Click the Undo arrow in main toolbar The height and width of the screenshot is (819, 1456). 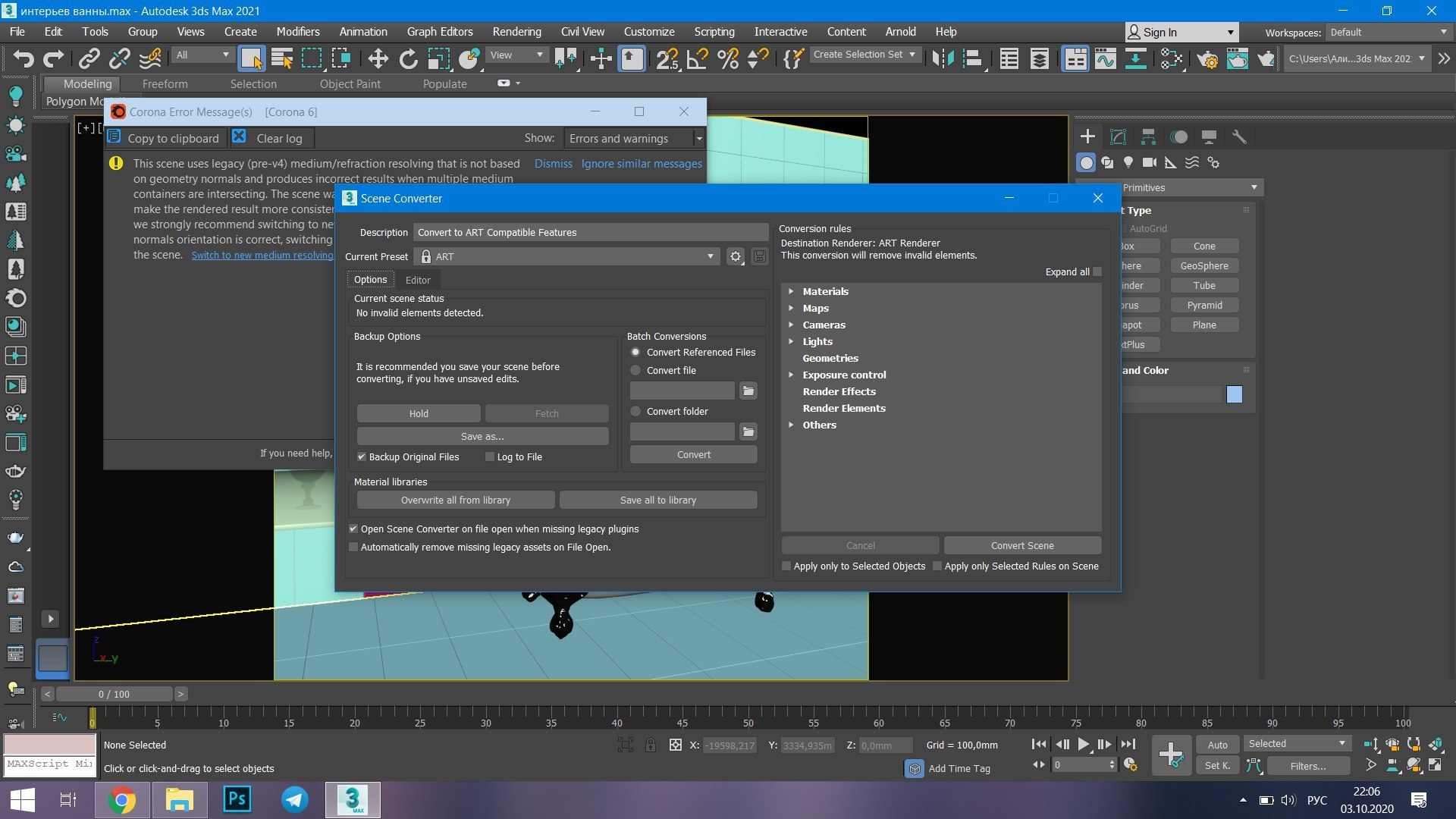coord(24,58)
